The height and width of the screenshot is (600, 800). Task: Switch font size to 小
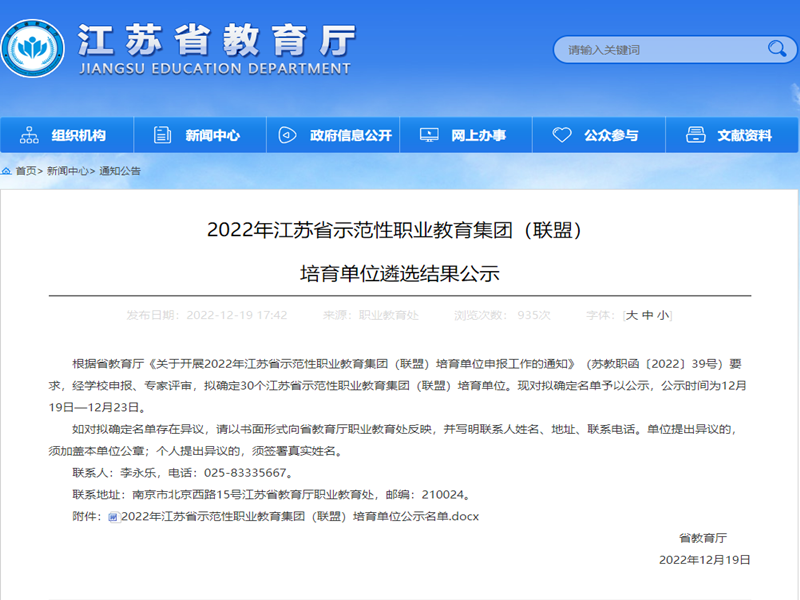[x=661, y=315]
